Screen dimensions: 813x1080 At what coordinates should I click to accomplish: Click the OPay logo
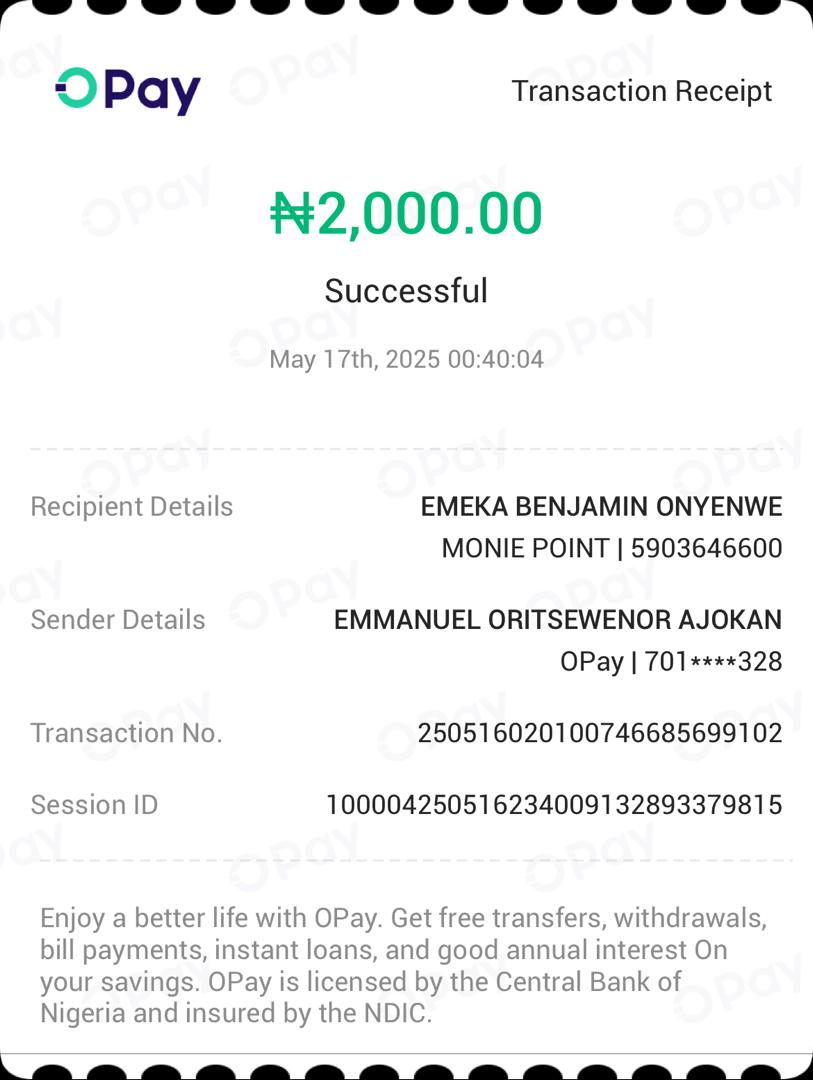[128, 91]
